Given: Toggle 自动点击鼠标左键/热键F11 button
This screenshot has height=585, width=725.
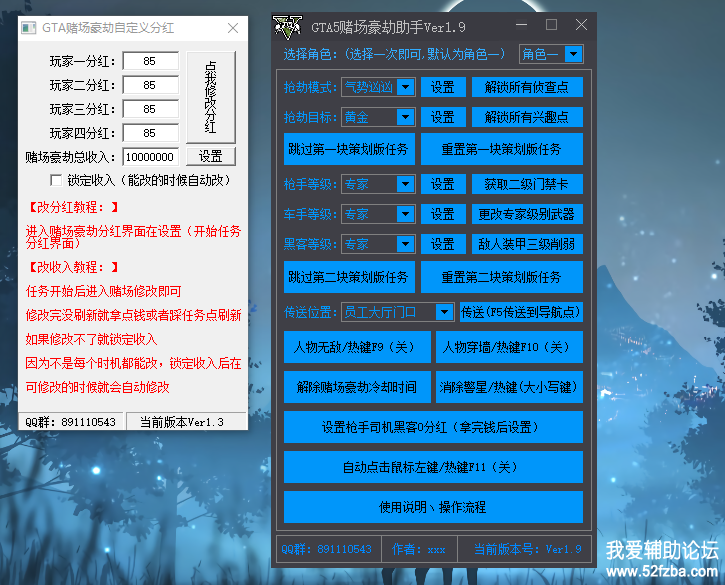Looking at the screenshot, I should [433, 467].
